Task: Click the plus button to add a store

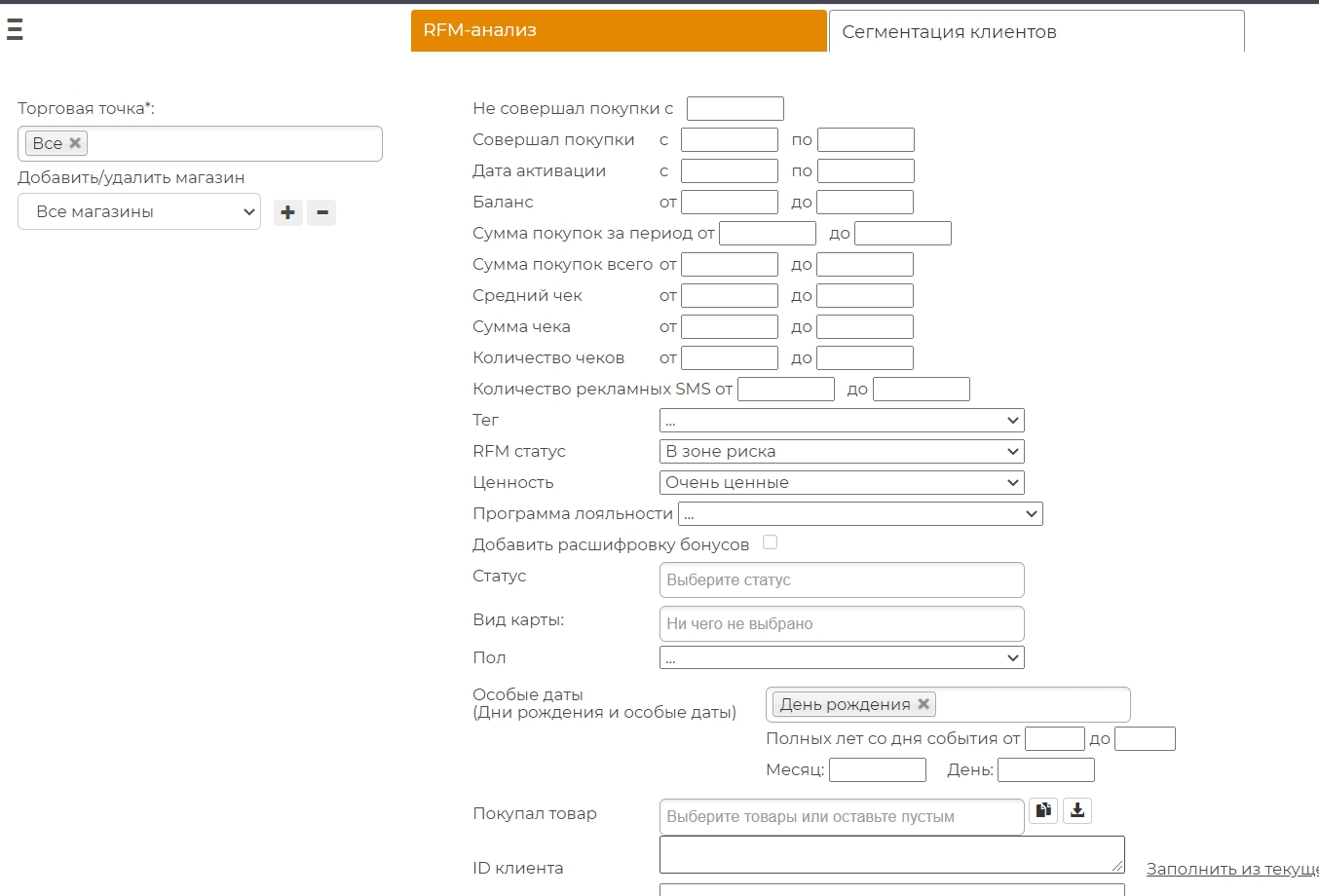Action: coord(287,212)
